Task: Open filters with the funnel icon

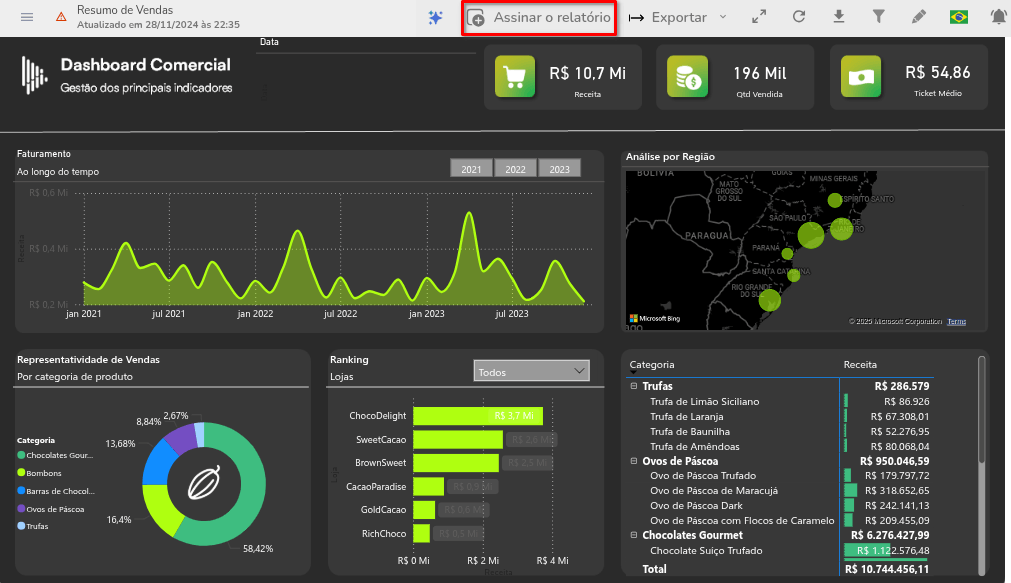Action: coord(879,17)
